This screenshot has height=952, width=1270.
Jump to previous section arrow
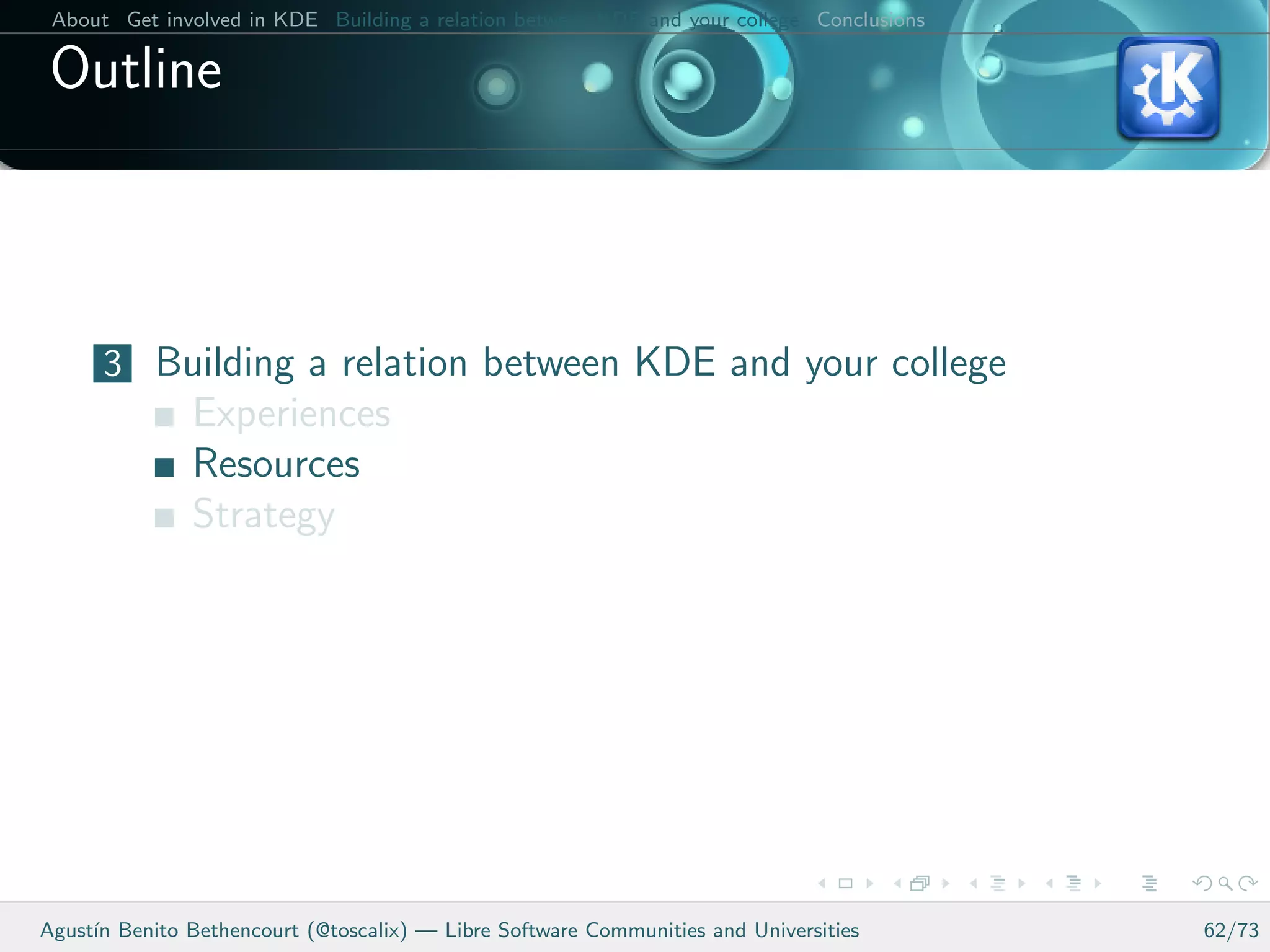[1049, 883]
